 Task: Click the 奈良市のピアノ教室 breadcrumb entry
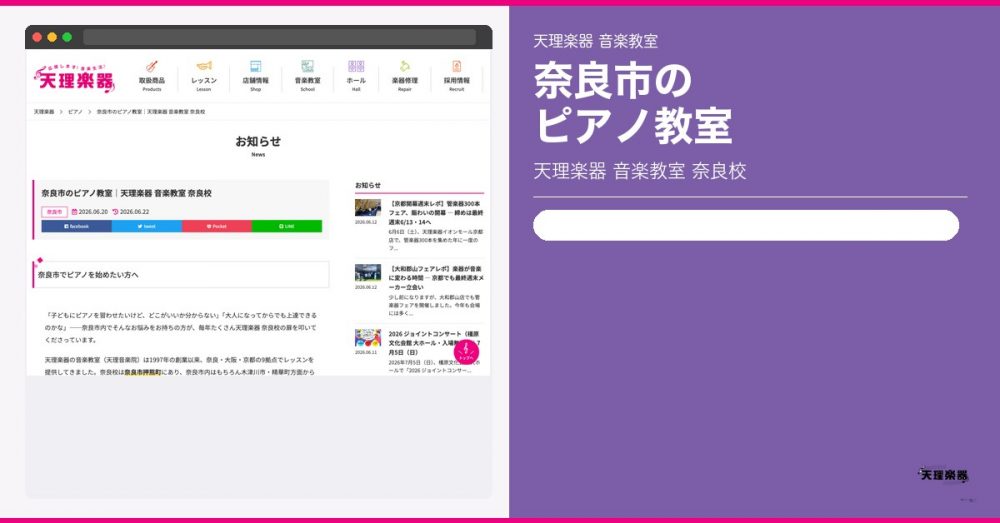(151, 112)
